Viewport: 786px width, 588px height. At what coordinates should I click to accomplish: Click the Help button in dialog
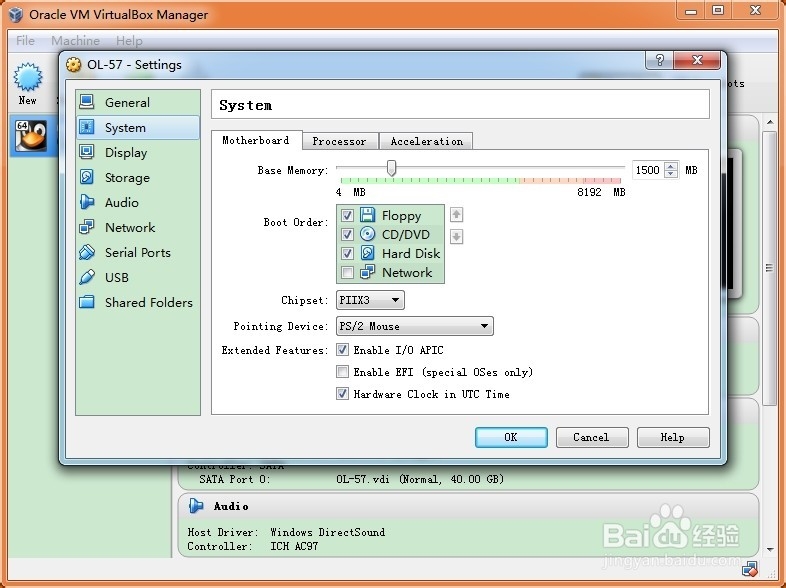point(673,437)
